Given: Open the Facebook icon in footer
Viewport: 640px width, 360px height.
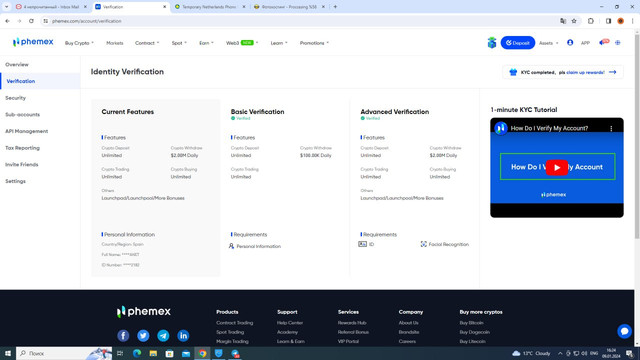Looking at the screenshot, I should [123, 336].
